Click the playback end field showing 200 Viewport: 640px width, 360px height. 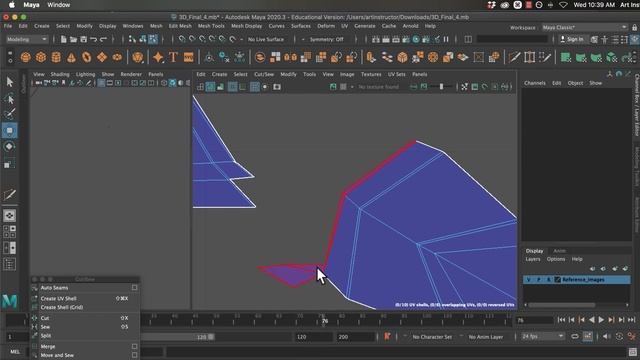(355, 337)
